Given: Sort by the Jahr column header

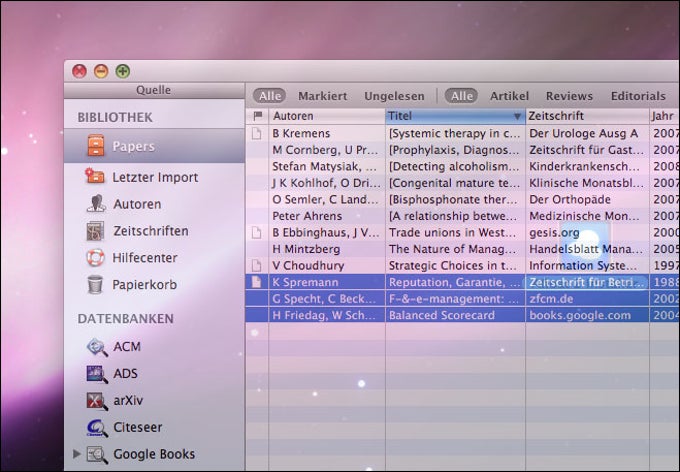Looking at the screenshot, I should point(665,116).
